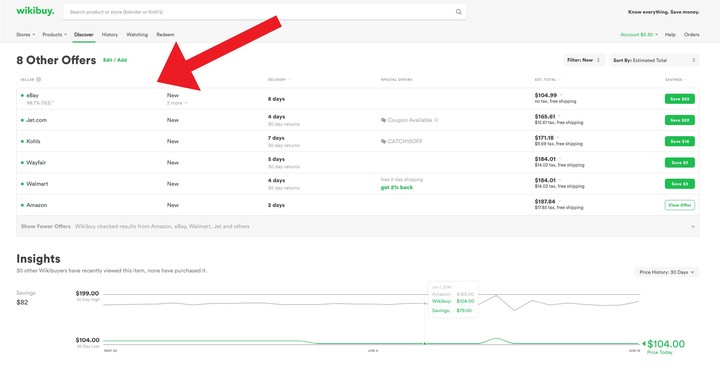
Task: Focus the product or store search field
Action: pyautogui.click(x=264, y=12)
